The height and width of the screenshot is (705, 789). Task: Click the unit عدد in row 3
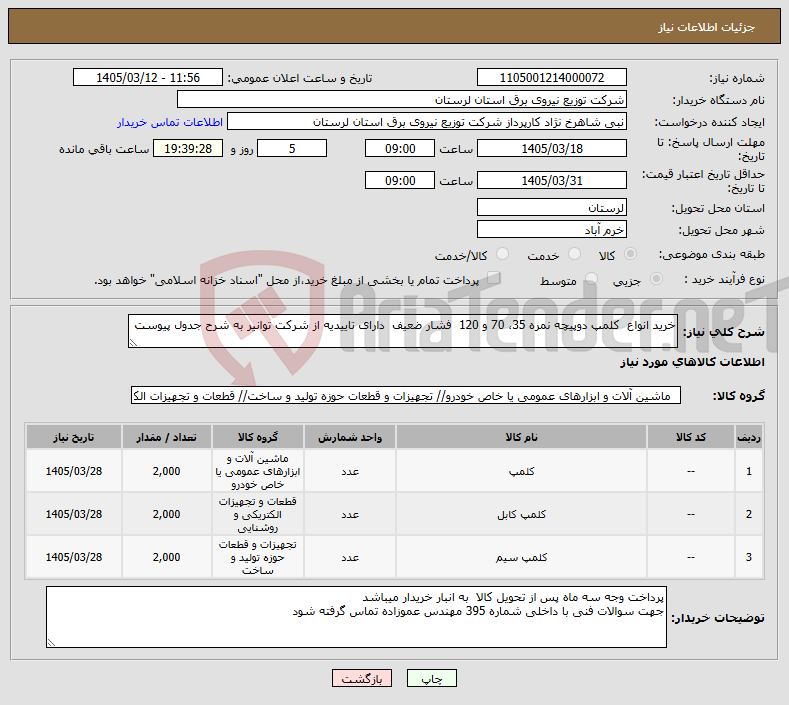[350, 558]
